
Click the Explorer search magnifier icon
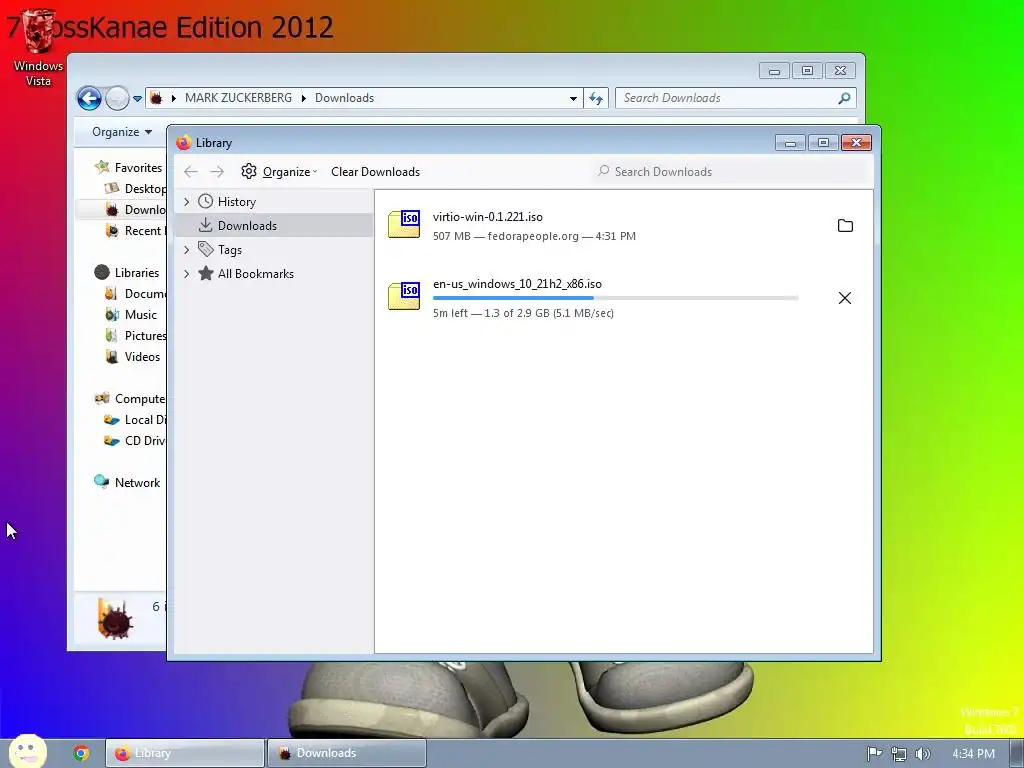(844, 98)
